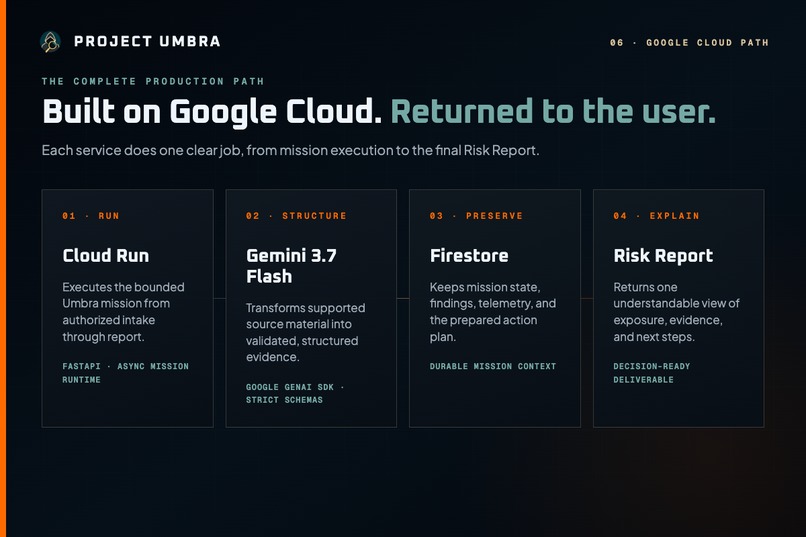This screenshot has width=806, height=537.
Task: Click the '01 · RUN' card label
Action: tap(91, 216)
